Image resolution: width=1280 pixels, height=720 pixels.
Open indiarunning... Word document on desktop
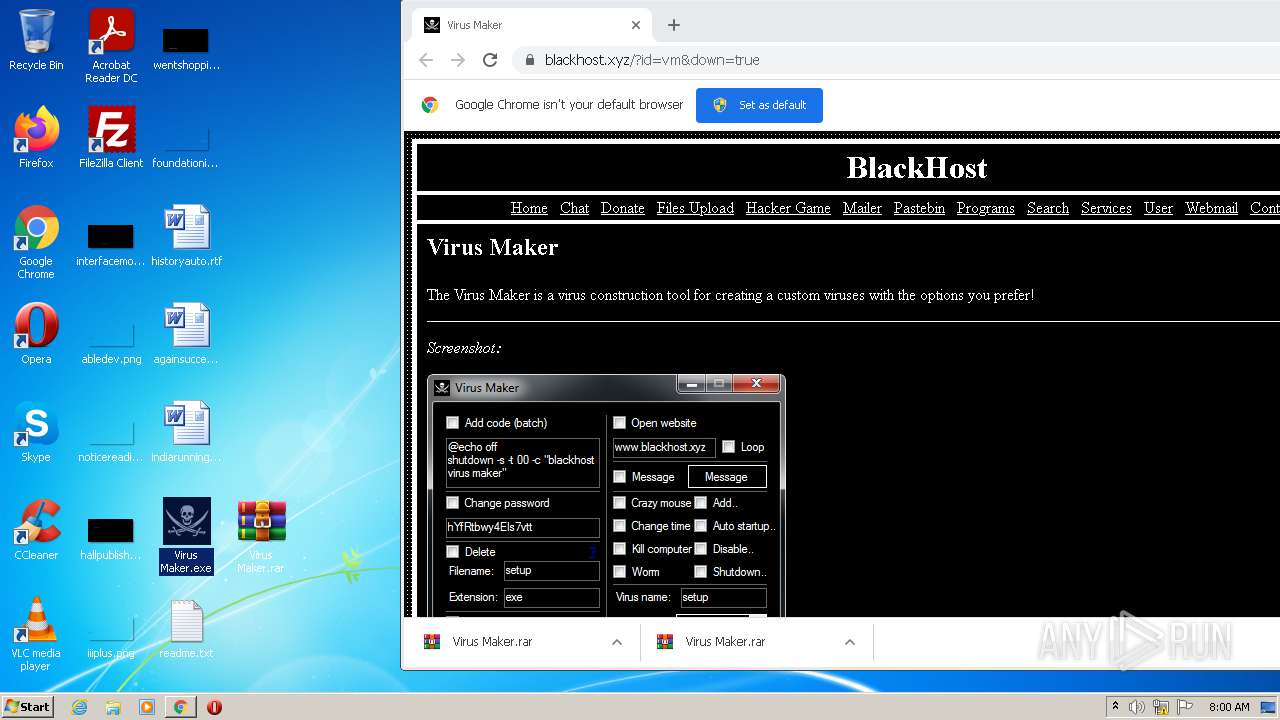pos(186,432)
